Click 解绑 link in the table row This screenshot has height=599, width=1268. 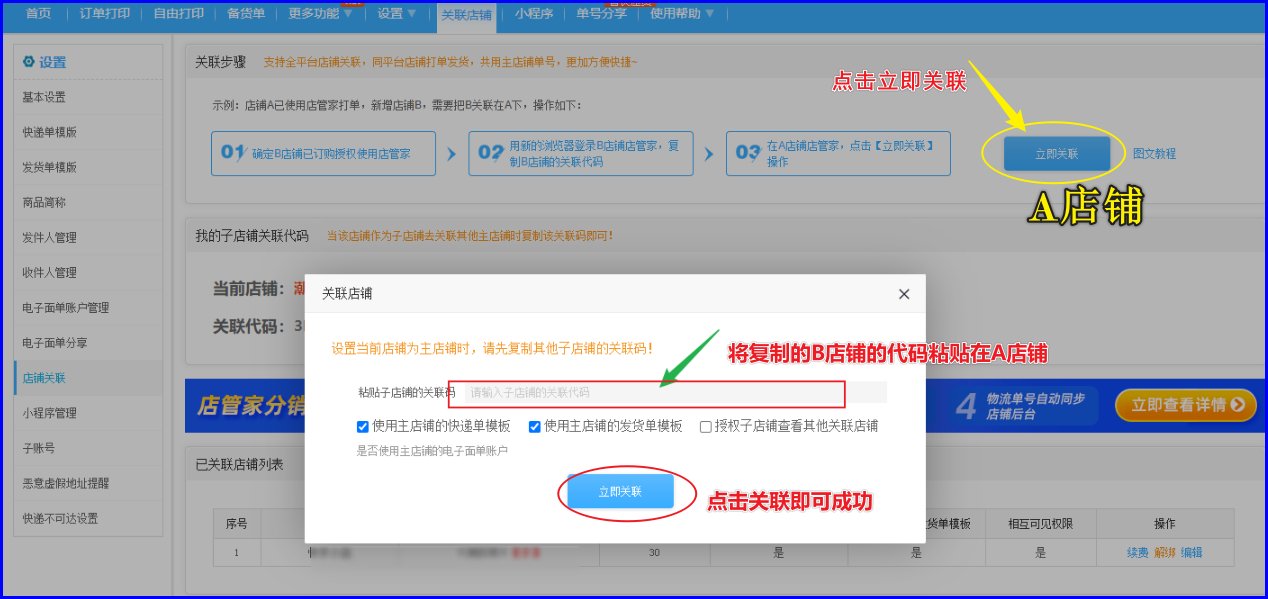click(1165, 552)
